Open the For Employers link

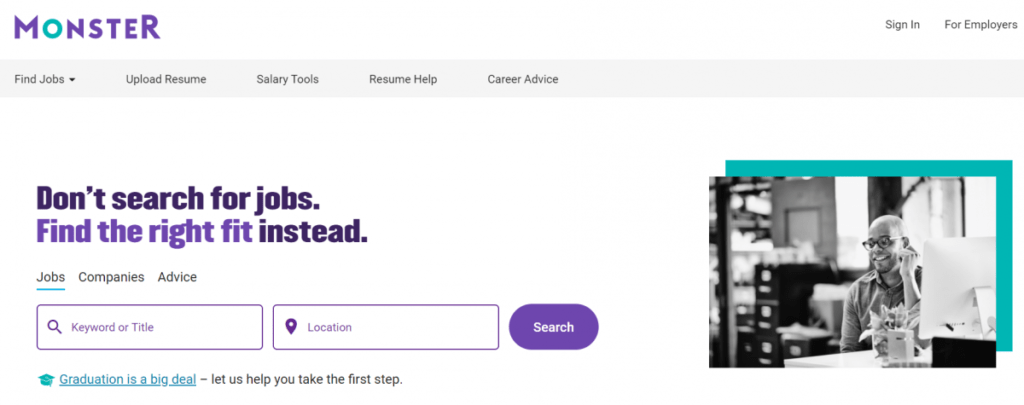[x=980, y=25]
